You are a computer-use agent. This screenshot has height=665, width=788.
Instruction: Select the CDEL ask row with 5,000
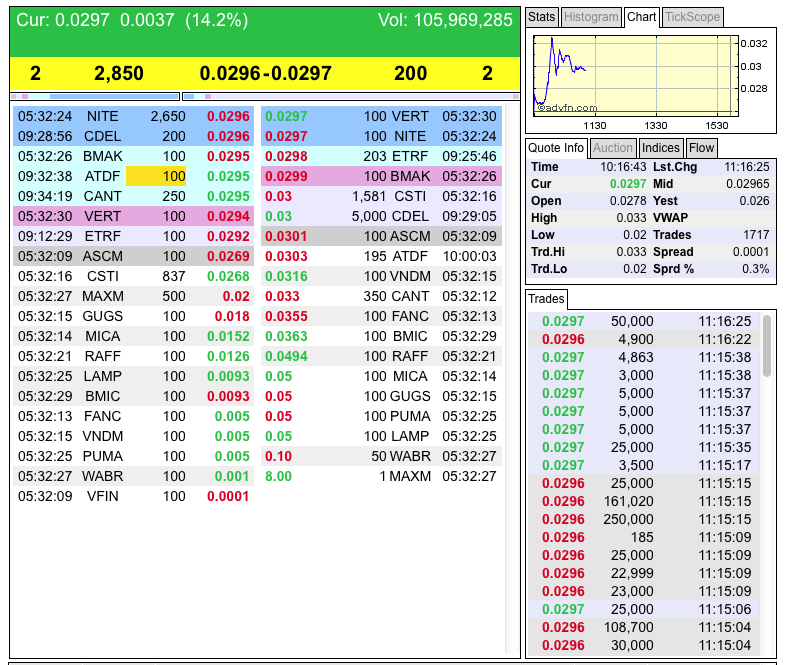381,216
